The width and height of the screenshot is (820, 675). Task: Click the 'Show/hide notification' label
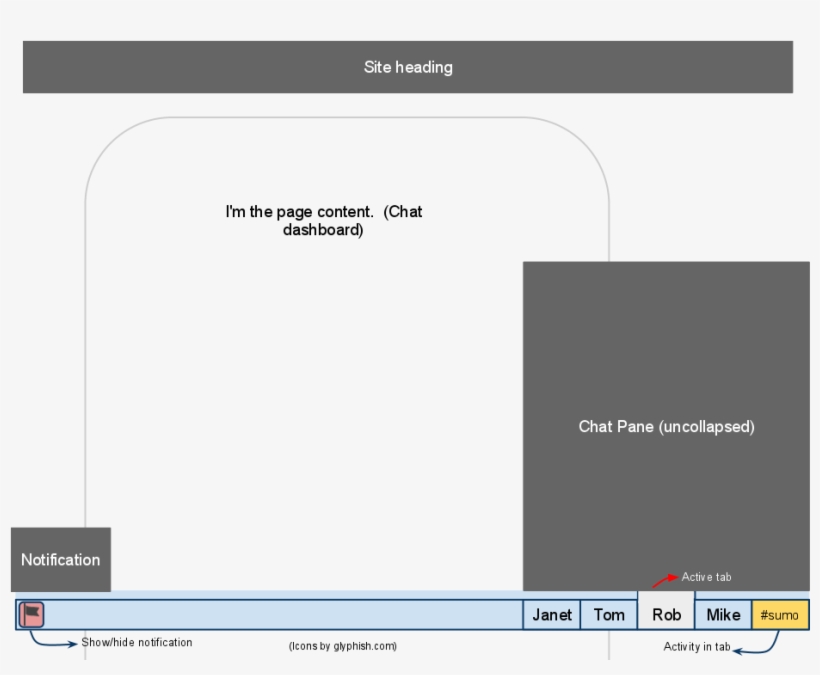coord(137,642)
